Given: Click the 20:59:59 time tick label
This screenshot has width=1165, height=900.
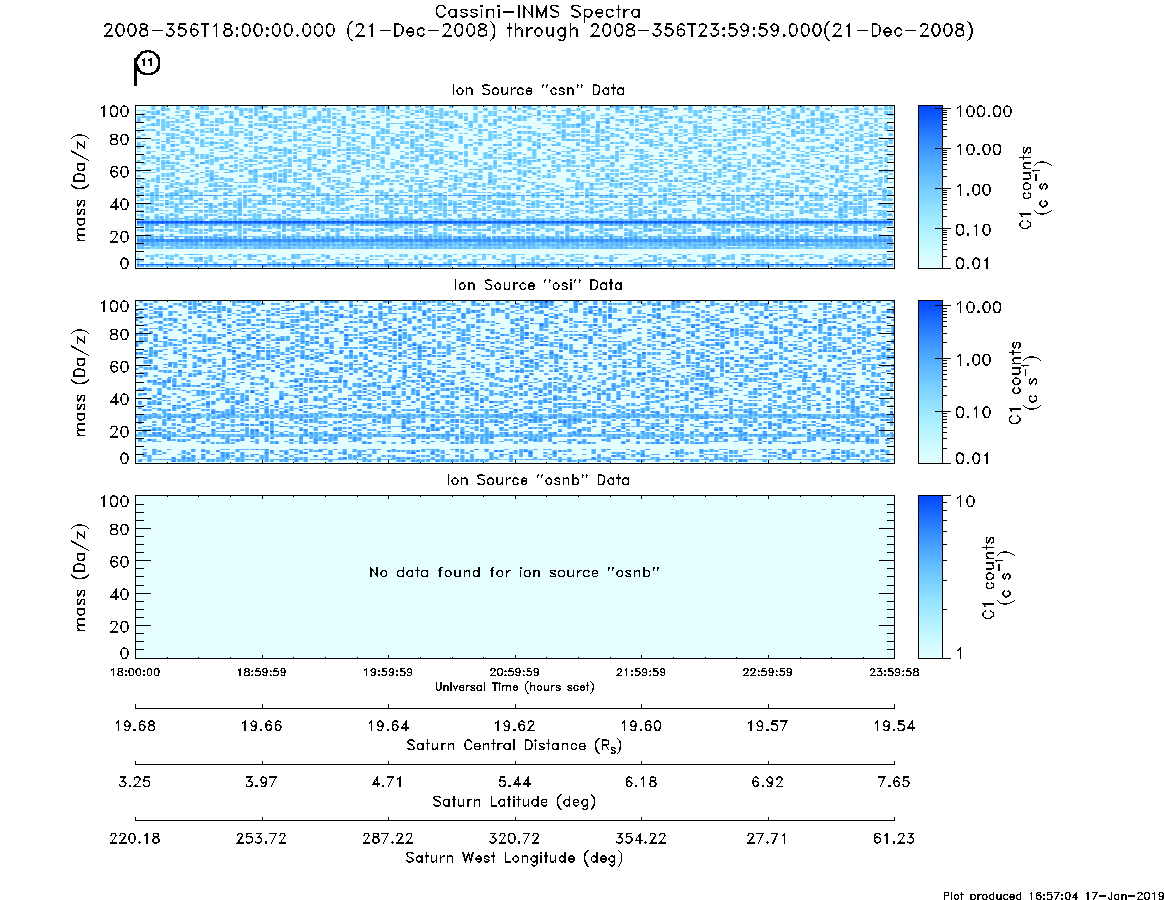Looking at the screenshot, I should [x=514, y=672].
